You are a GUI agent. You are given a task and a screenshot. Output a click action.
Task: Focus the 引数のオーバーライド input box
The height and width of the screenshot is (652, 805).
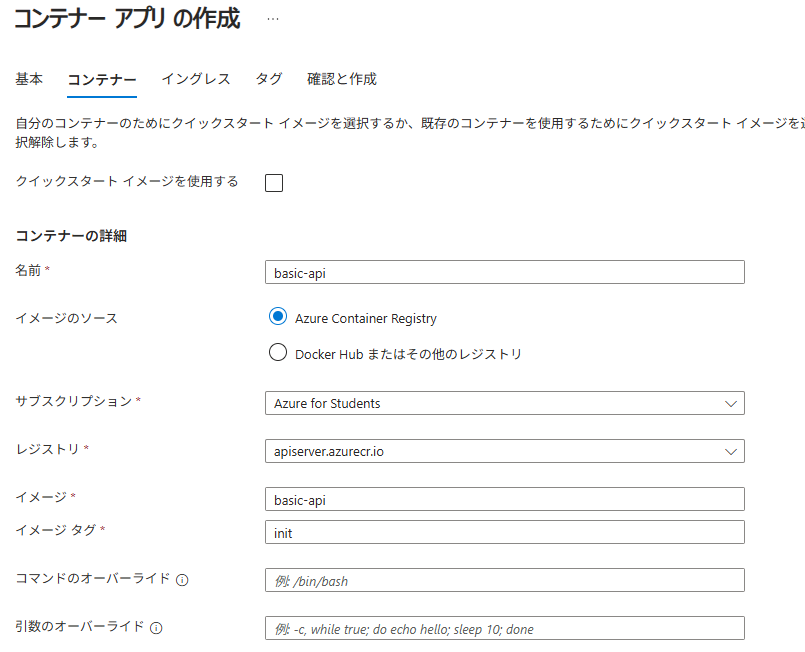tap(505, 628)
